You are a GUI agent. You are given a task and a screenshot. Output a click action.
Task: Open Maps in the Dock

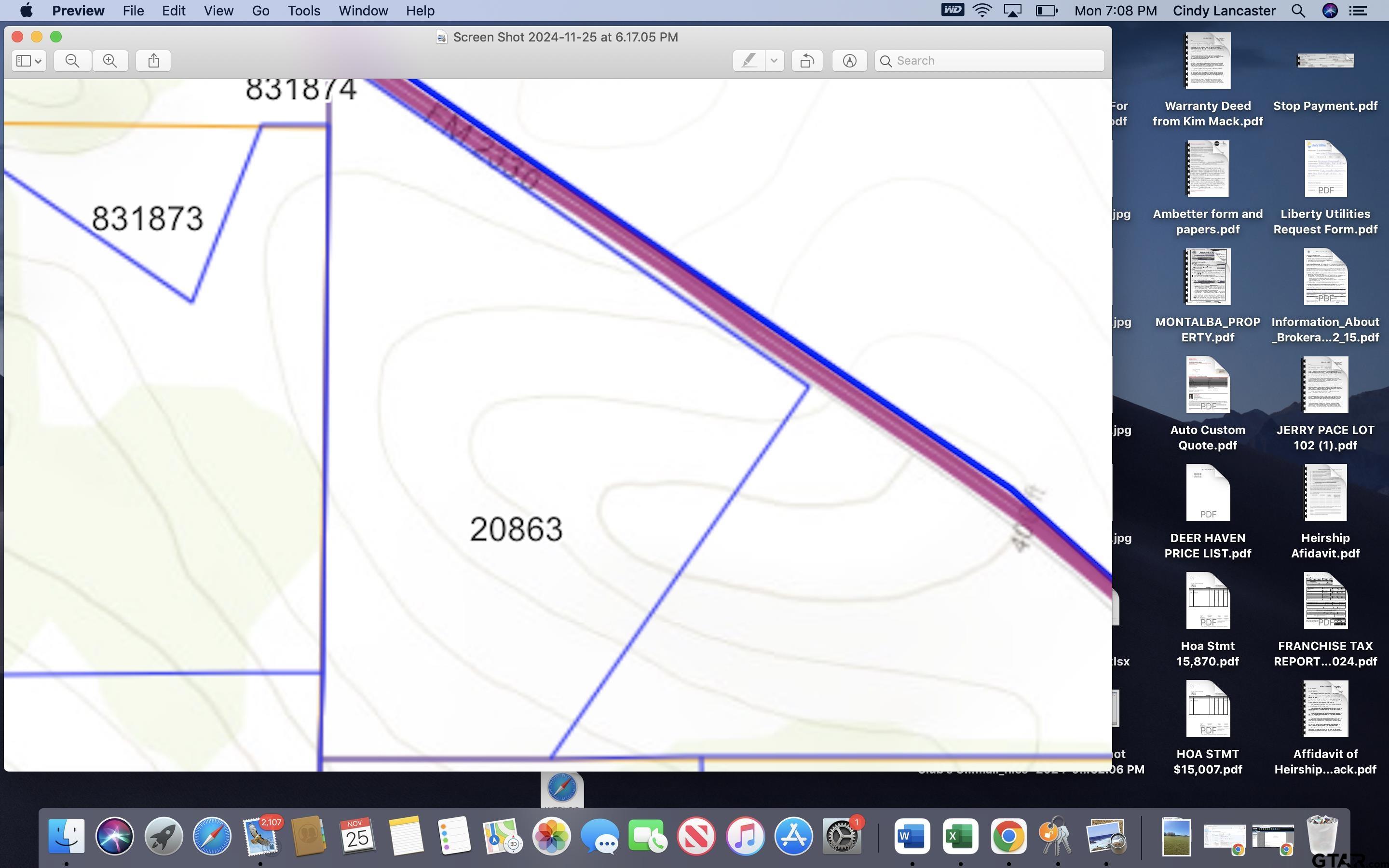tap(502, 836)
